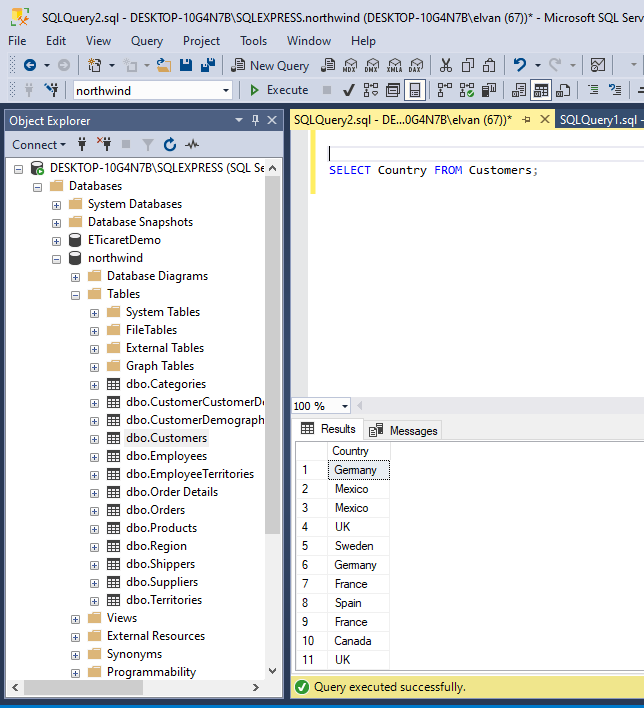The width and height of the screenshot is (644, 708).
Task: Expand the Views folder
Action: pyautogui.click(x=75, y=619)
